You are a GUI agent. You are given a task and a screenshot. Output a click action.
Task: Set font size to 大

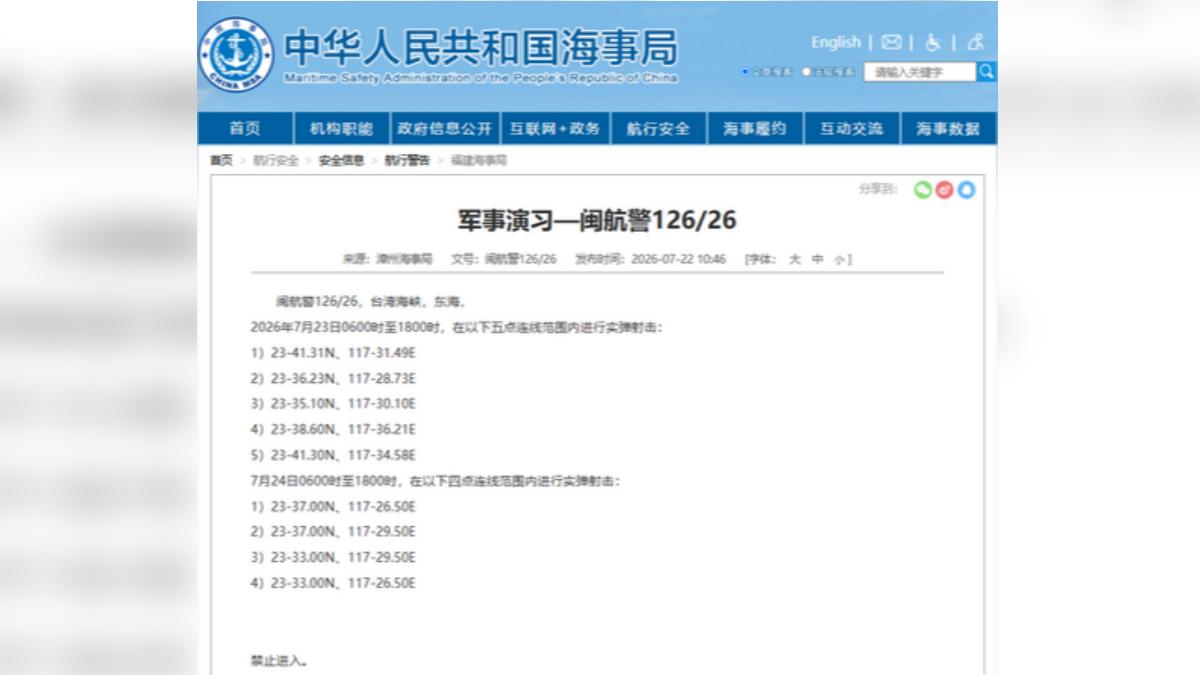click(x=795, y=259)
